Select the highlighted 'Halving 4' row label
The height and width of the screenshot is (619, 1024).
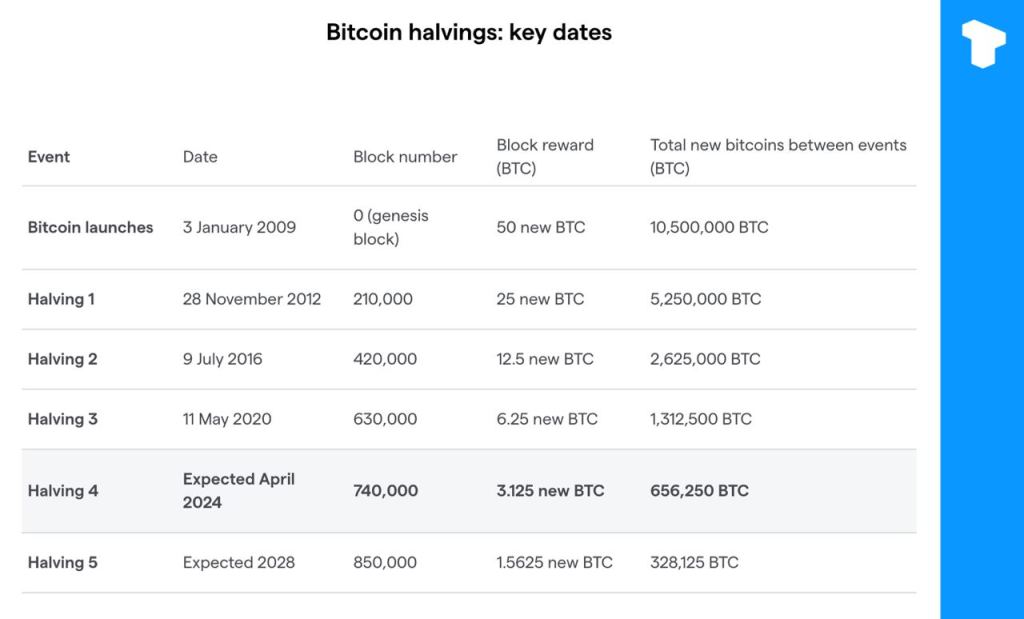click(62, 491)
